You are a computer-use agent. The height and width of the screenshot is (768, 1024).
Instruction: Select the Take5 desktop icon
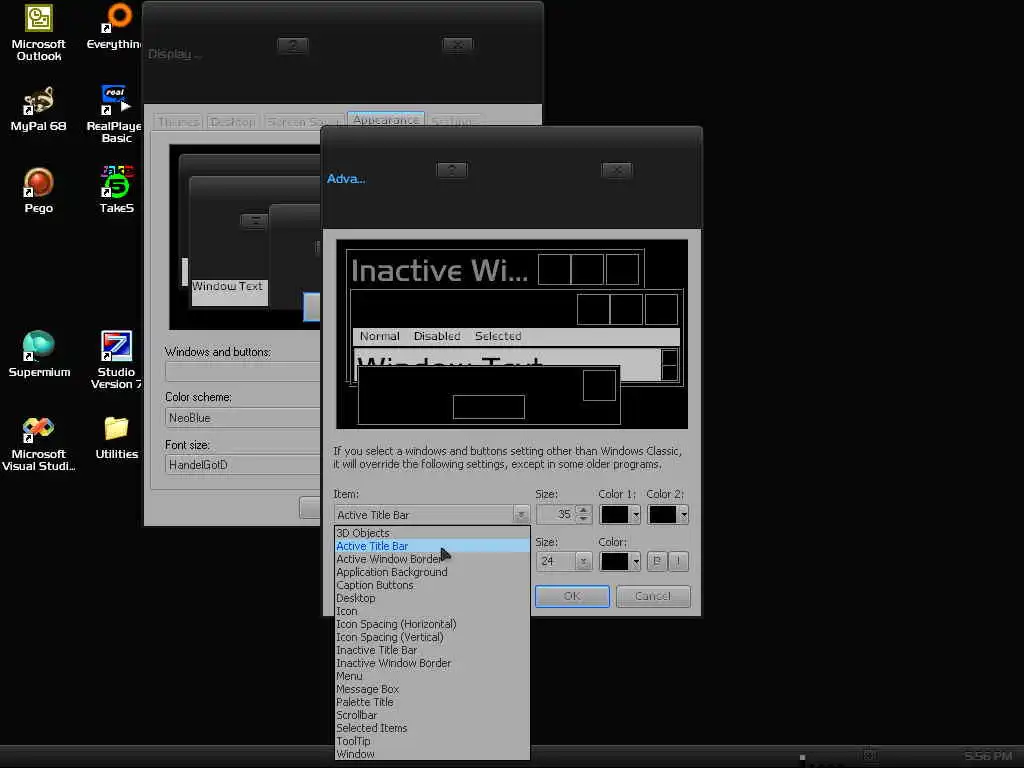click(x=117, y=191)
